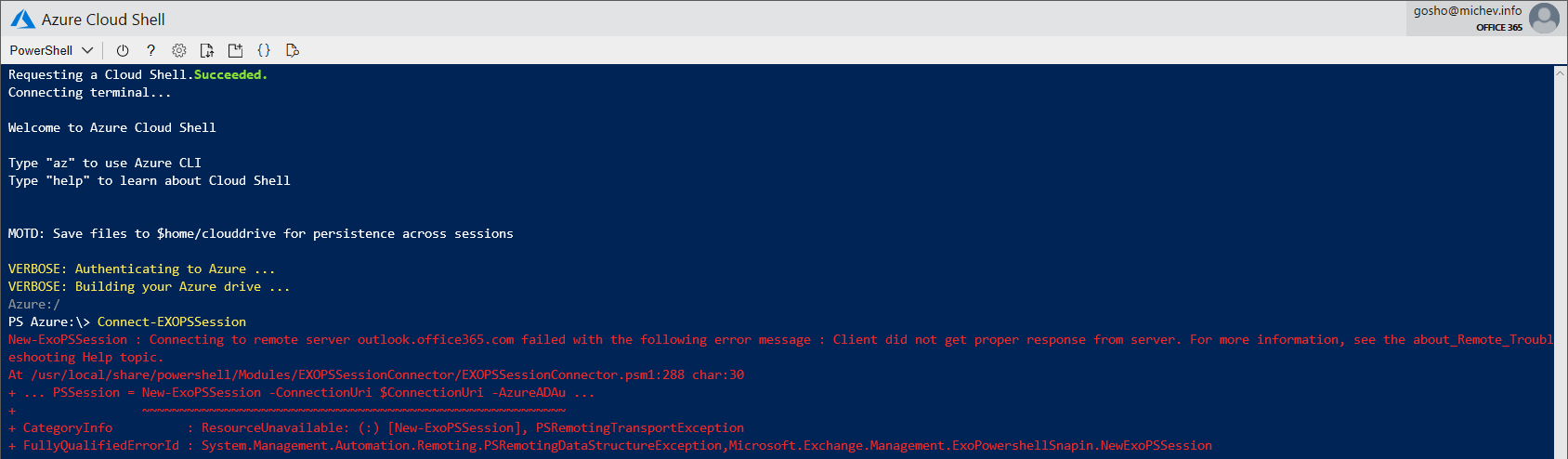
Task: Expand the PowerShell shell type dropdown
Action: coord(51,50)
